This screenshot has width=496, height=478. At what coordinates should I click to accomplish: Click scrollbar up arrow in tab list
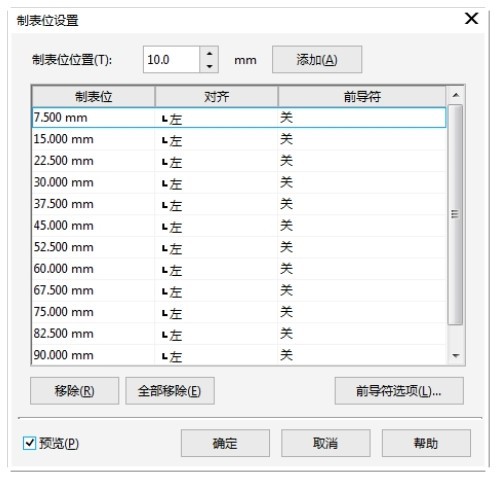pyautogui.click(x=455, y=96)
